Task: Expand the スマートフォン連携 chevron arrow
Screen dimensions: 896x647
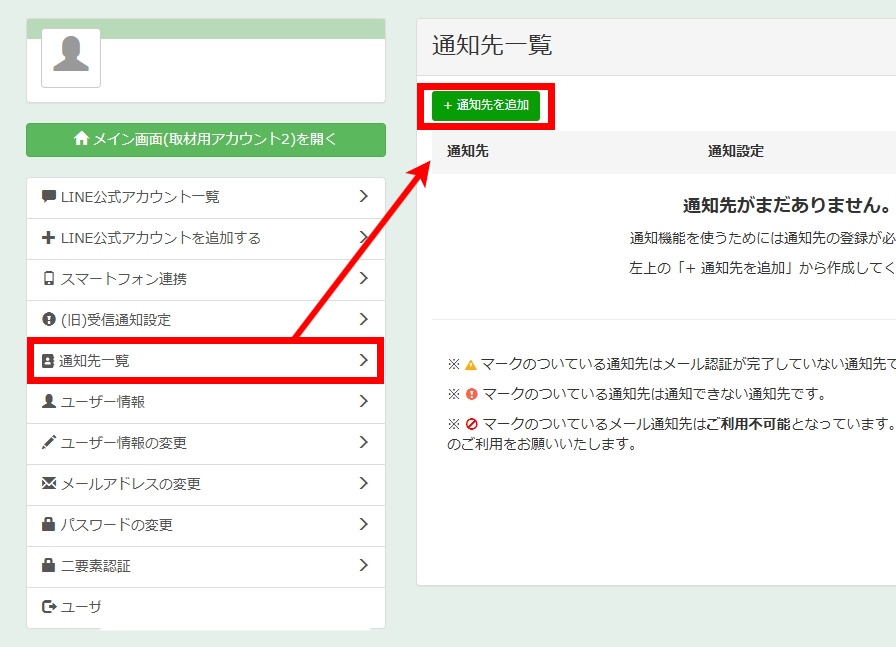Action: click(364, 279)
